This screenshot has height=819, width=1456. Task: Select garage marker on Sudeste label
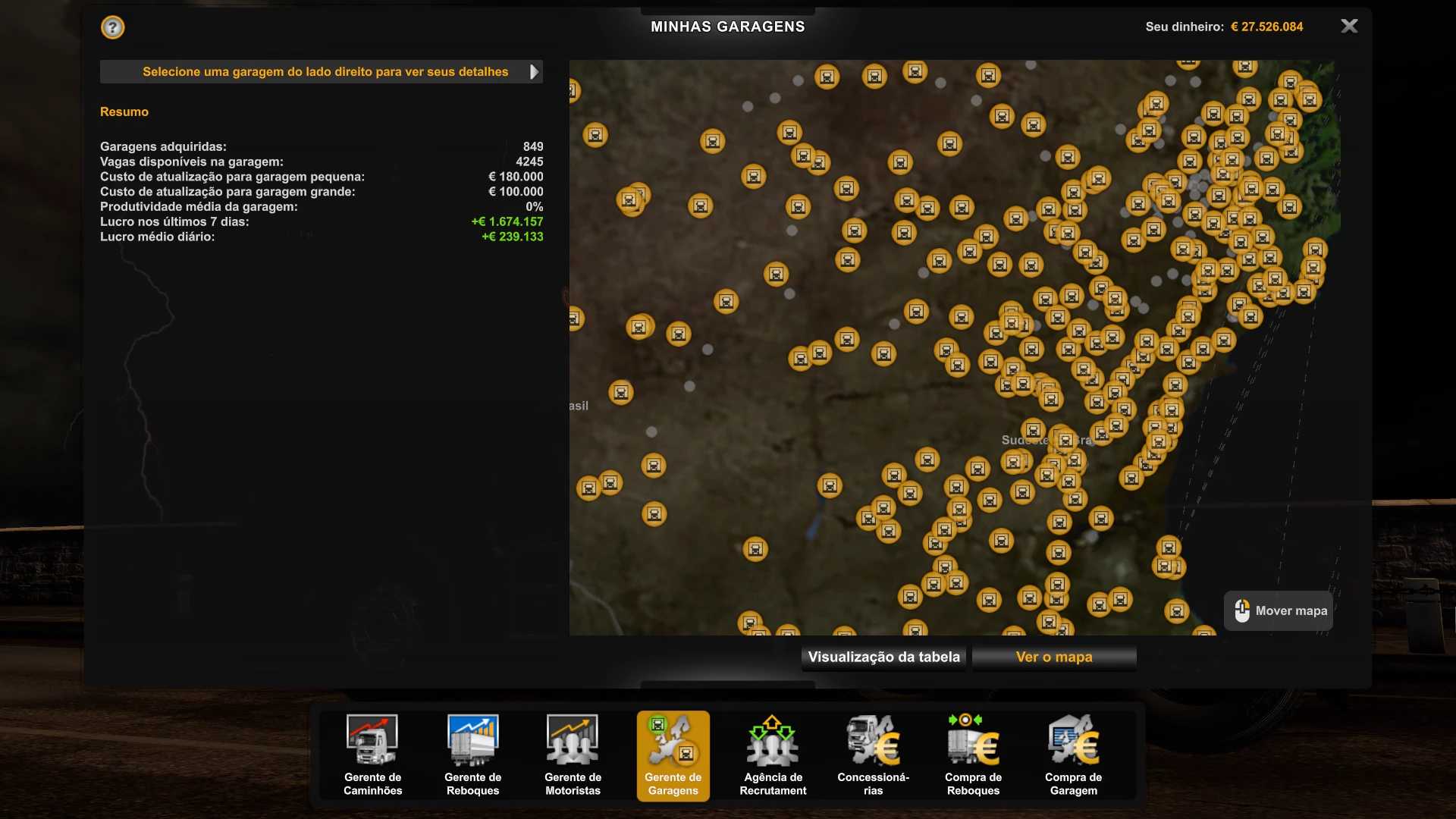click(x=1065, y=440)
